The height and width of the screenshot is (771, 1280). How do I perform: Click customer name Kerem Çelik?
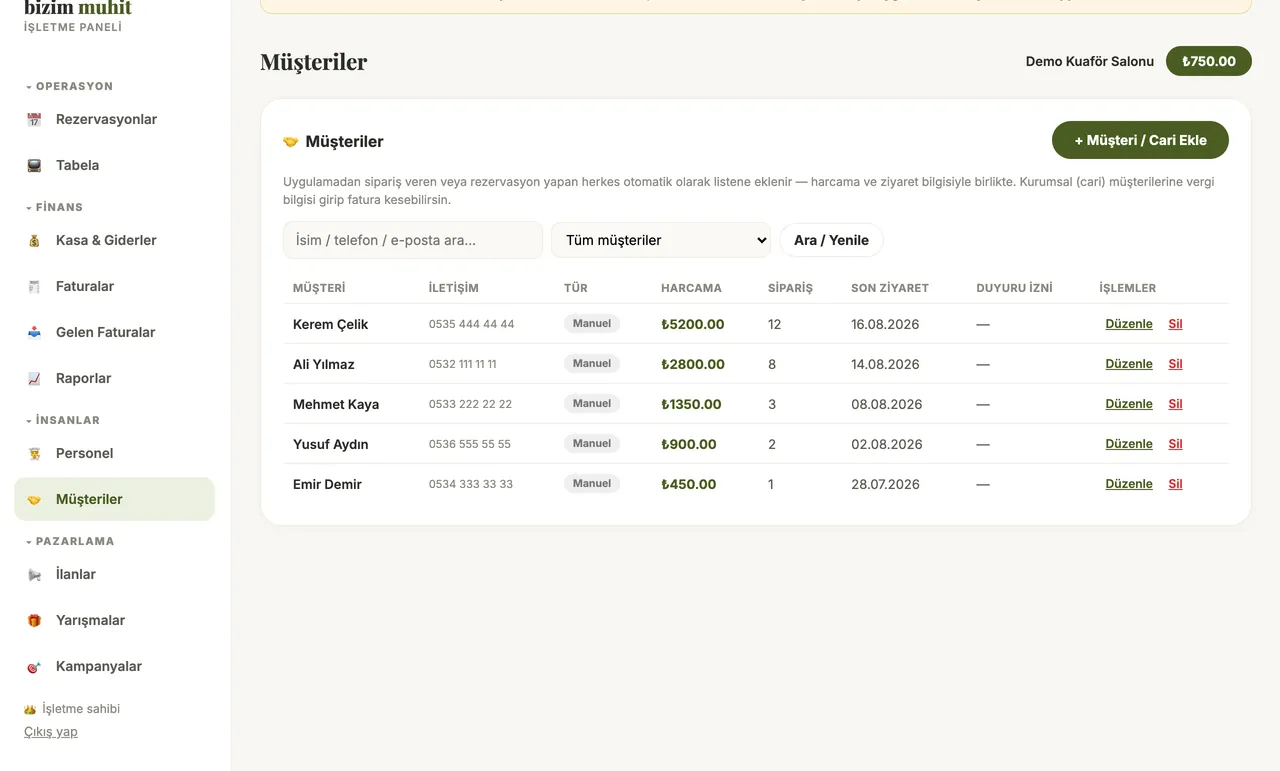pos(331,324)
